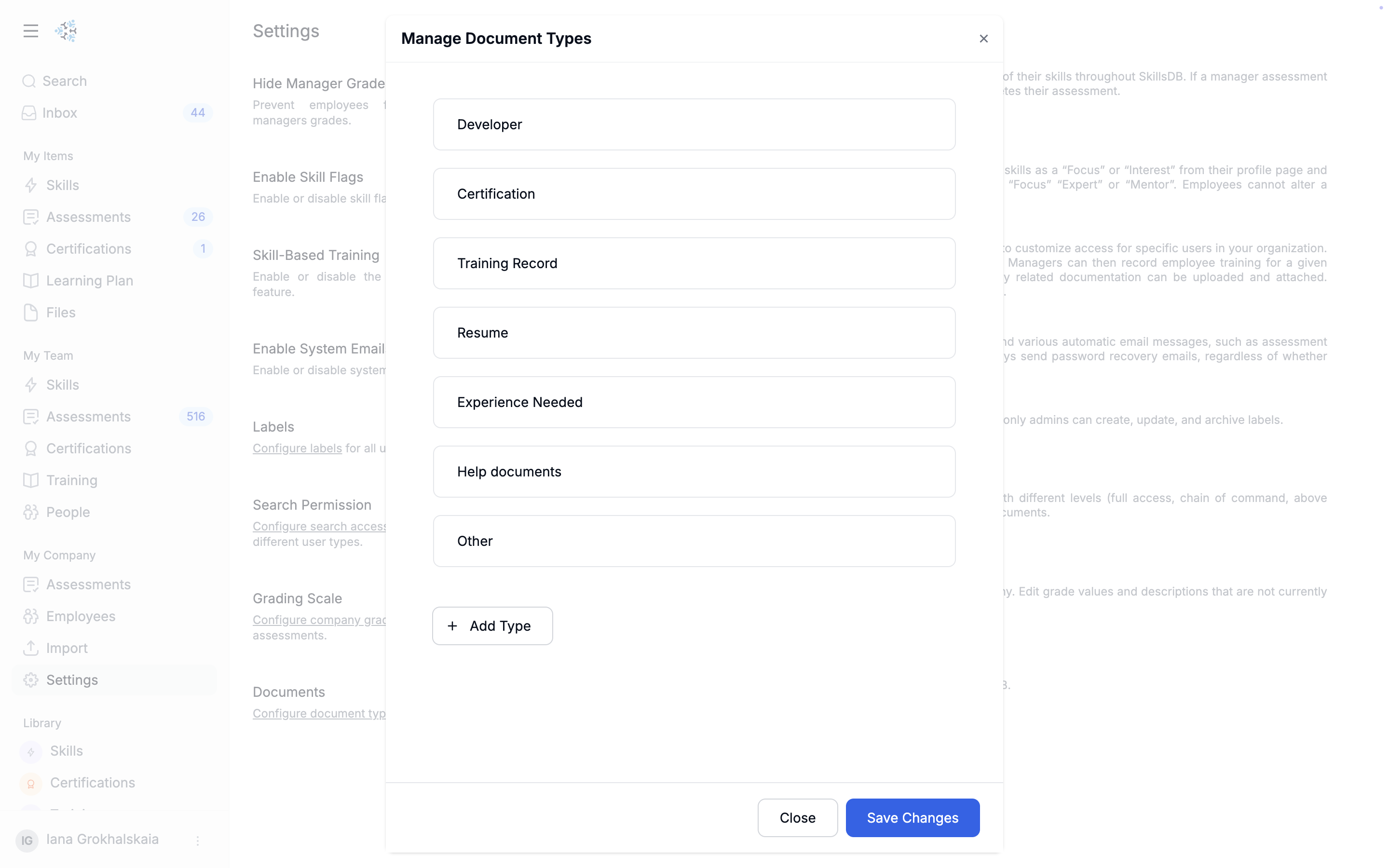Click the Search magnifier icon

[x=29, y=81]
